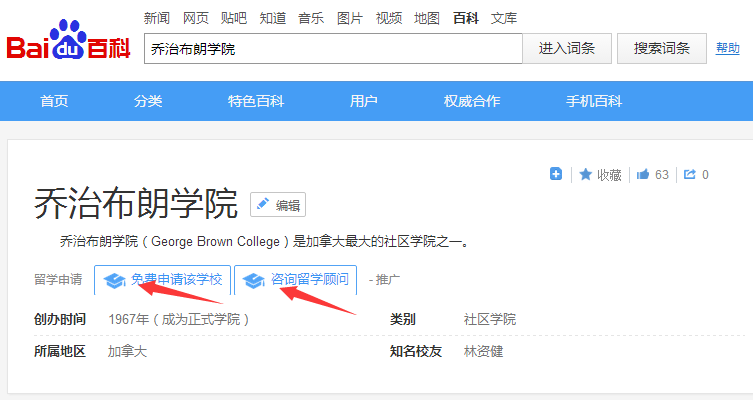Click the Baidu Baike logo
This screenshot has height=400, width=753.
coord(68,40)
